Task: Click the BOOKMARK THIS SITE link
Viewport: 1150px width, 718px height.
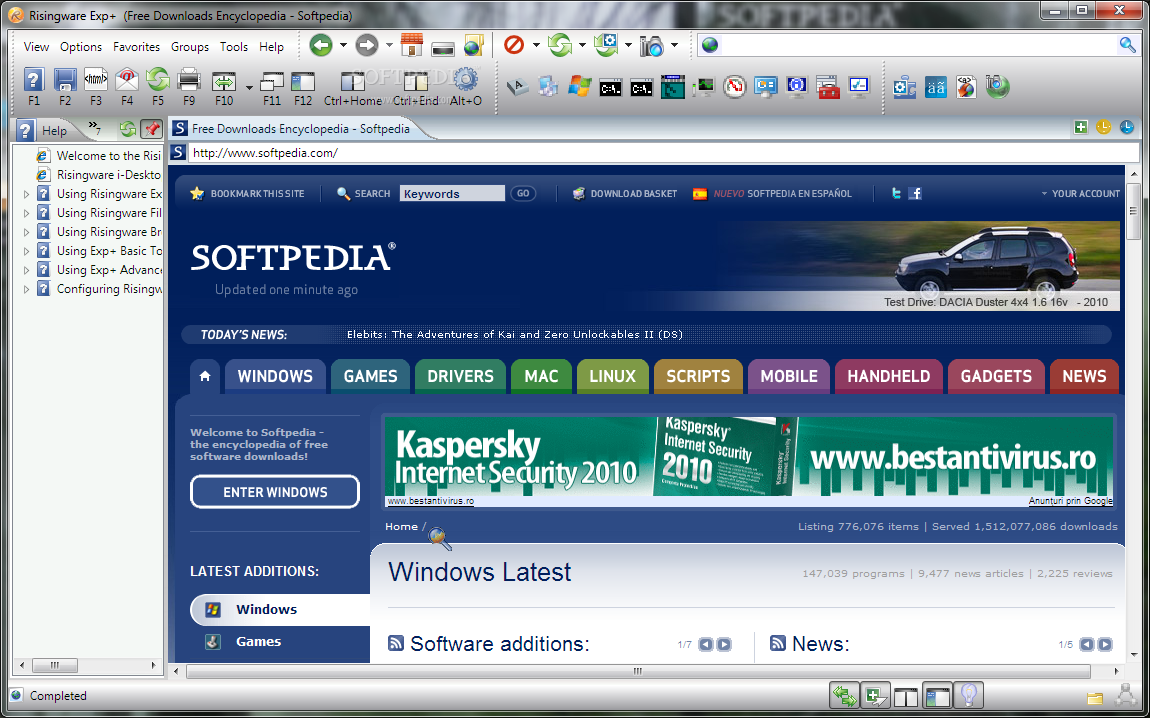Action: click(x=247, y=194)
